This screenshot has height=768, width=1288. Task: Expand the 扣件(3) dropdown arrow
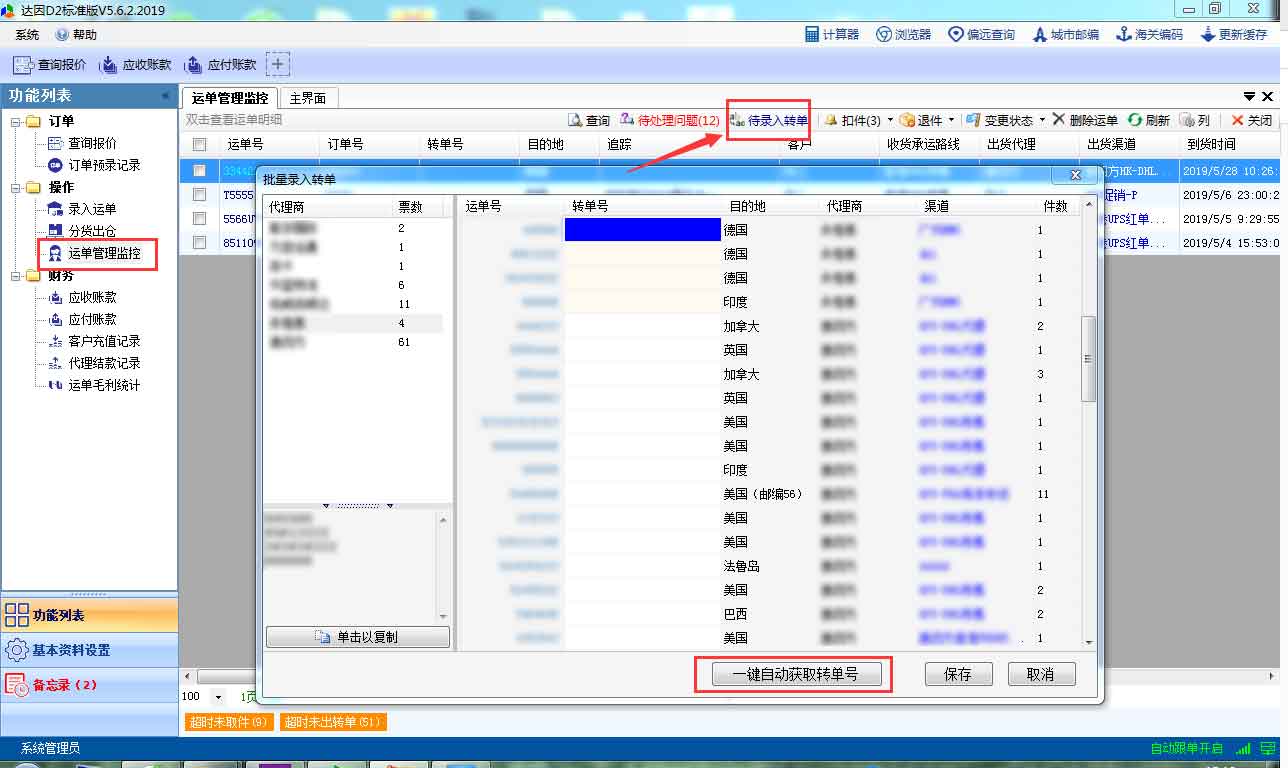(890, 120)
